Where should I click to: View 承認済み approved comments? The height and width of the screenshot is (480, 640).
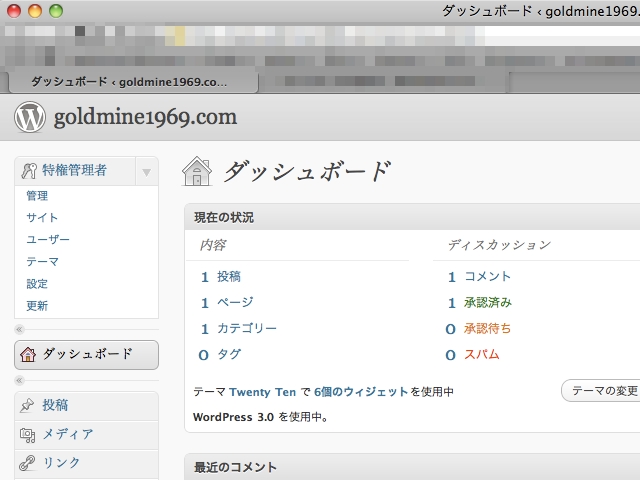(488, 302)
